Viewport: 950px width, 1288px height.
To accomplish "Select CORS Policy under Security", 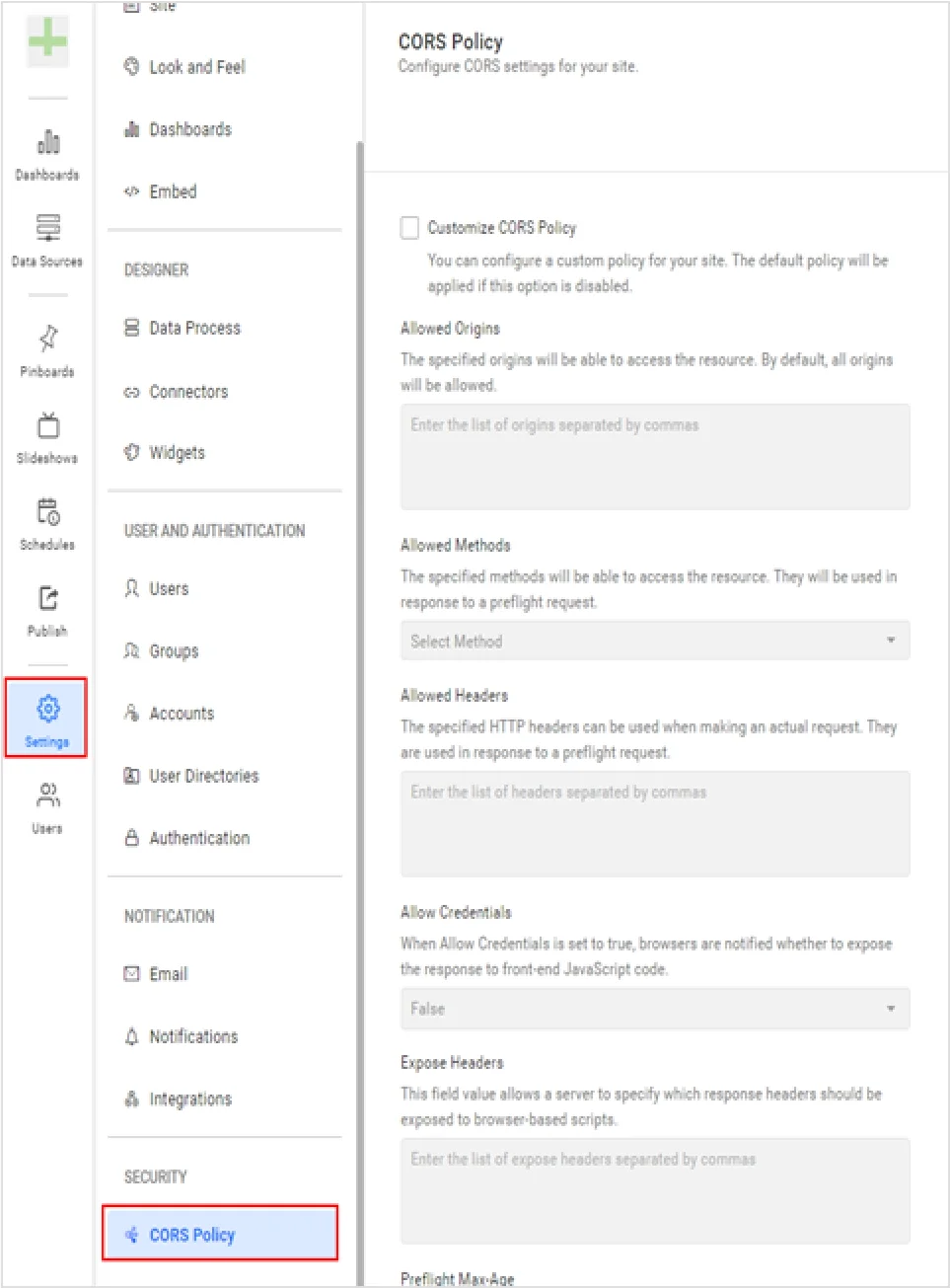I will coord(190,1234).
